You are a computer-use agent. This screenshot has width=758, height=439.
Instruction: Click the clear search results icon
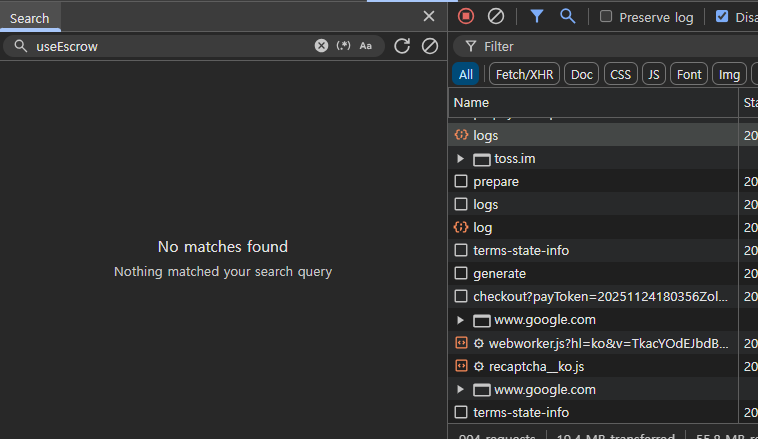(x=430, y=46)
